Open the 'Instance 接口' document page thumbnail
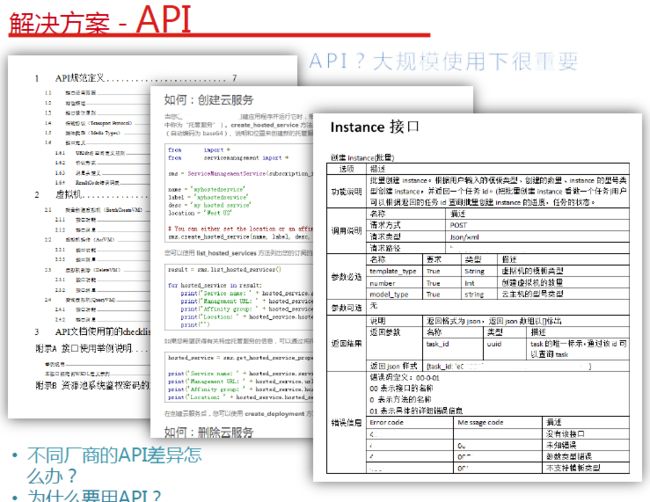The height and width of the screenshot is (502, 650). tap(477, 297)
